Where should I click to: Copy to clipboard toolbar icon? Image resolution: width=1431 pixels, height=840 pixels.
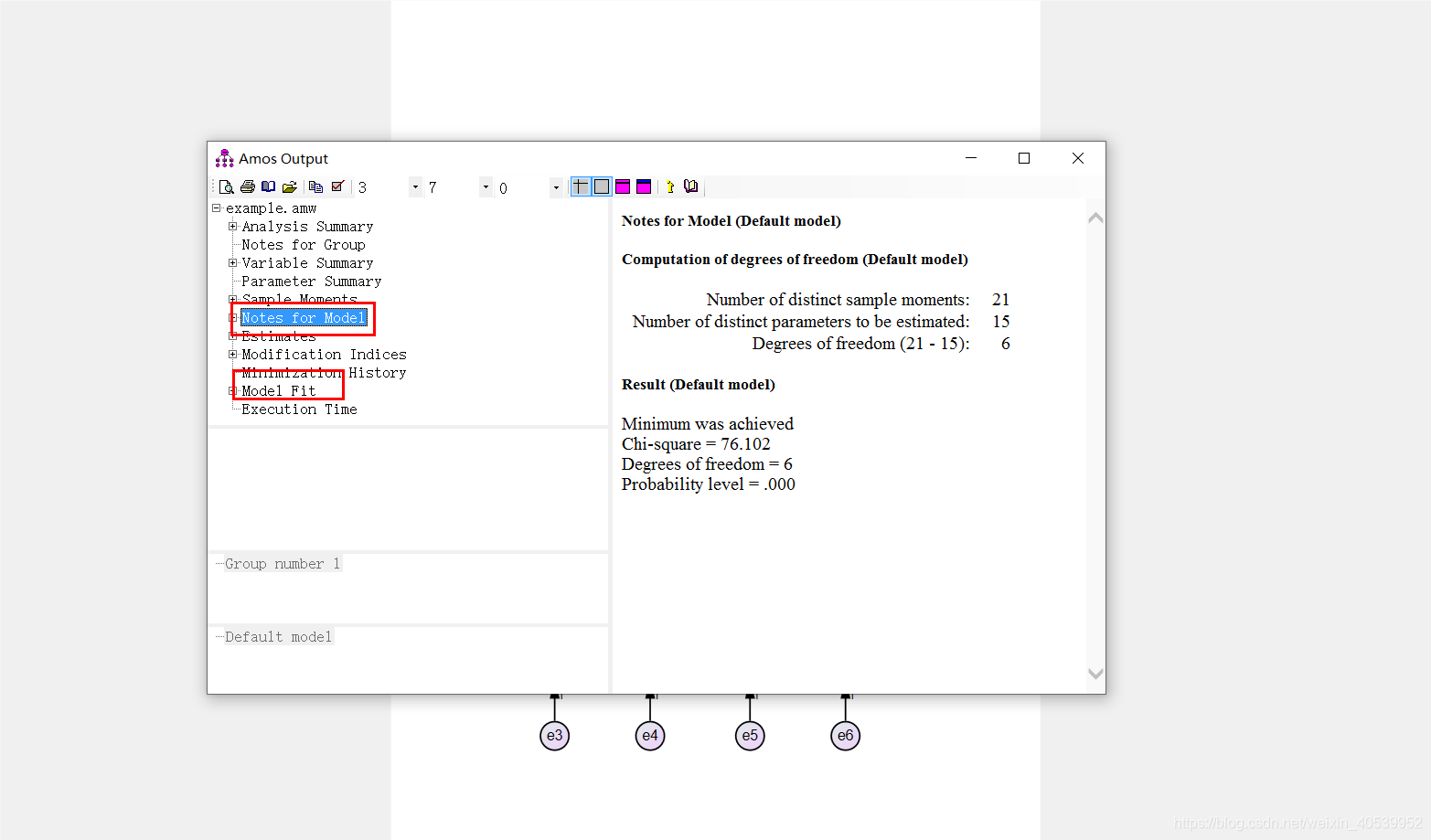[x=316, y=187]
